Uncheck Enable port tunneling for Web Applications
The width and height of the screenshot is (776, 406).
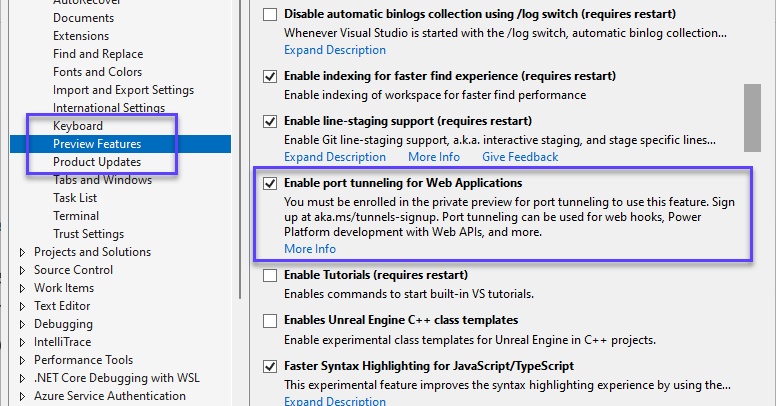coord(270,183)
